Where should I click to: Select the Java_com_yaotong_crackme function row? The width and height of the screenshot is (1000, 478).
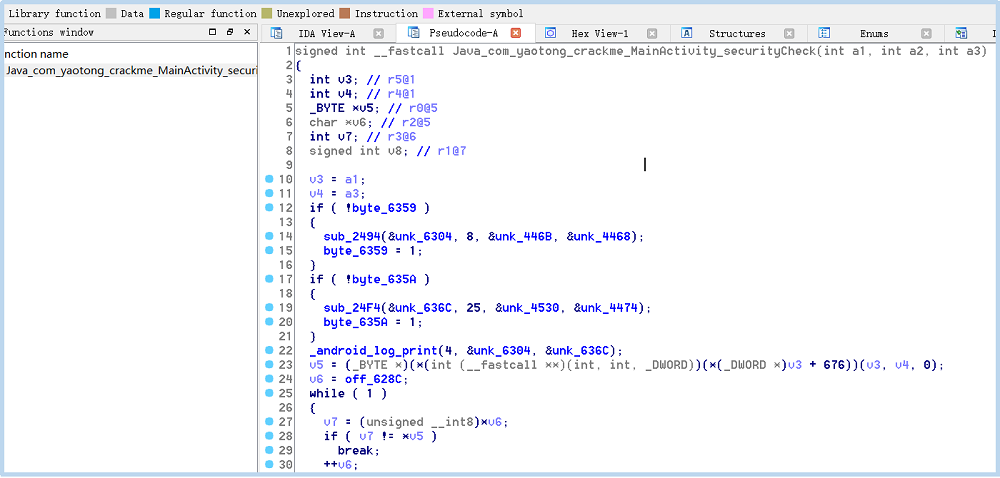click(129, 71)
